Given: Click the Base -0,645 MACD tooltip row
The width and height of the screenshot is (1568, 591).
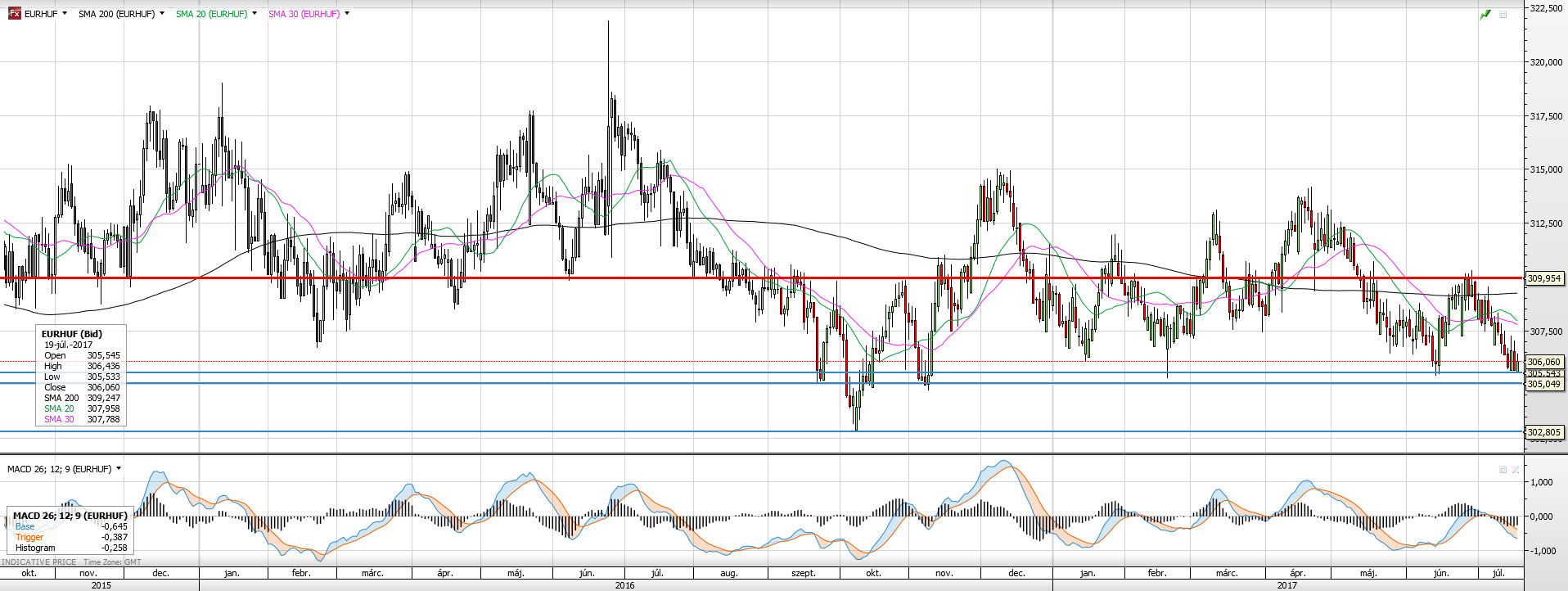Looking at the screenshot, I should pos(71,526).
